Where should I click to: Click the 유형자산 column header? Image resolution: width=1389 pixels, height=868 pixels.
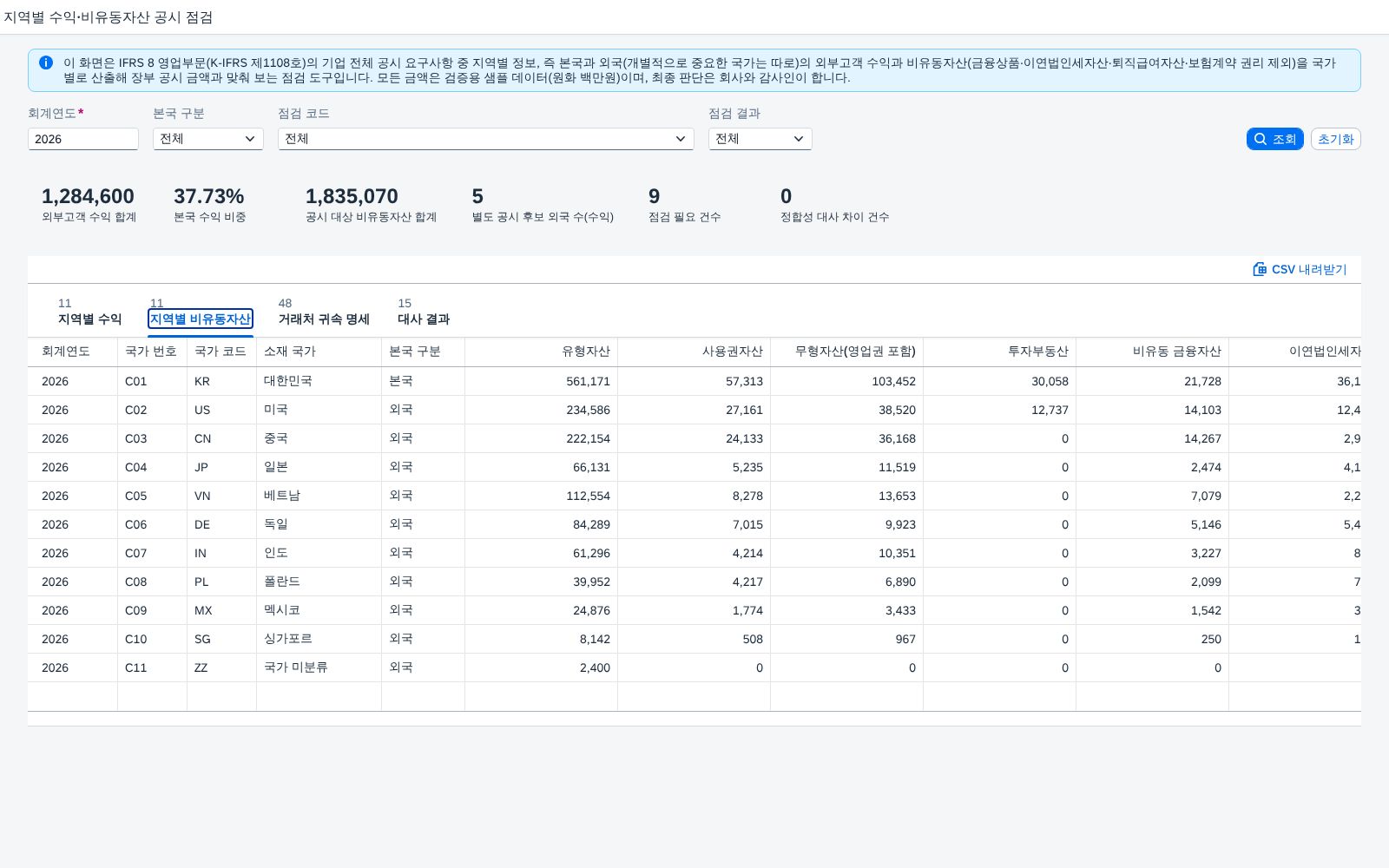542,352
